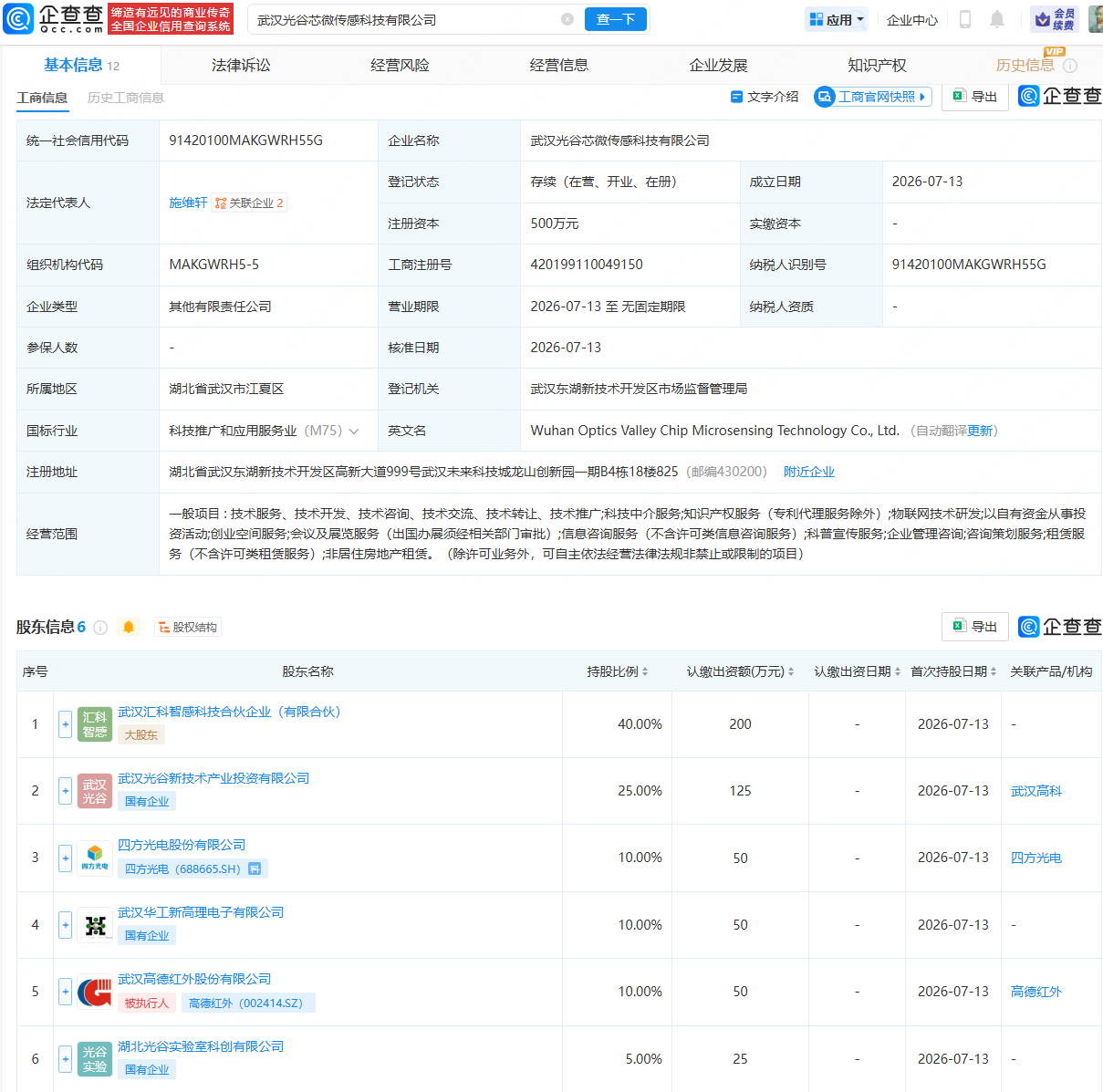
Task: Expand row 4 武汉华工新高理 plus button
Action: click(x=65, y=925)
